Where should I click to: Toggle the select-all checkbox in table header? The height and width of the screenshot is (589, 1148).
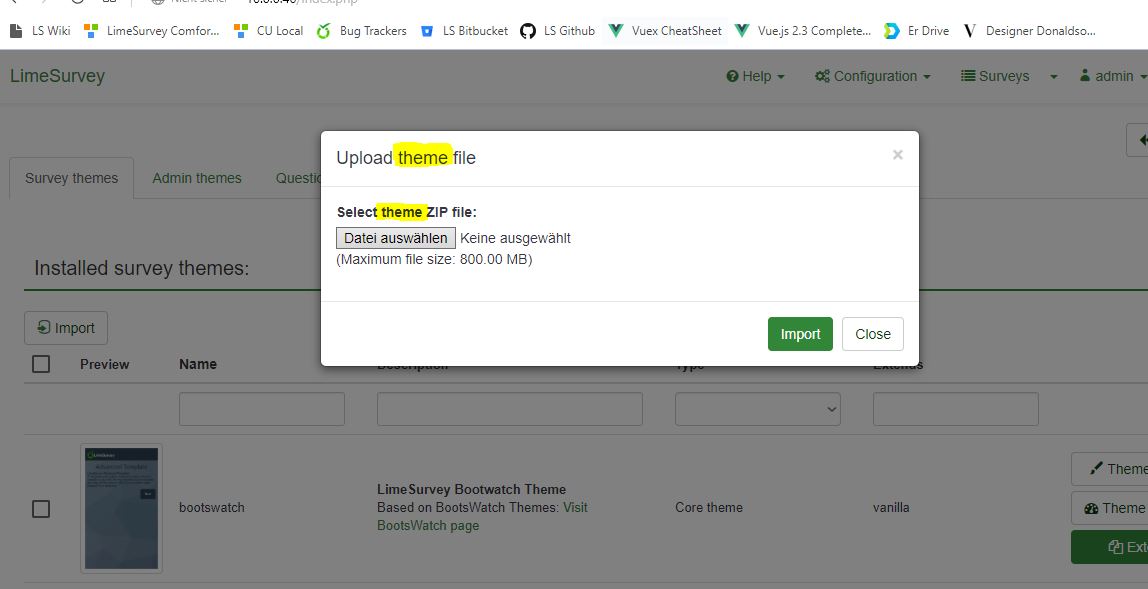[x=41, y=364]
